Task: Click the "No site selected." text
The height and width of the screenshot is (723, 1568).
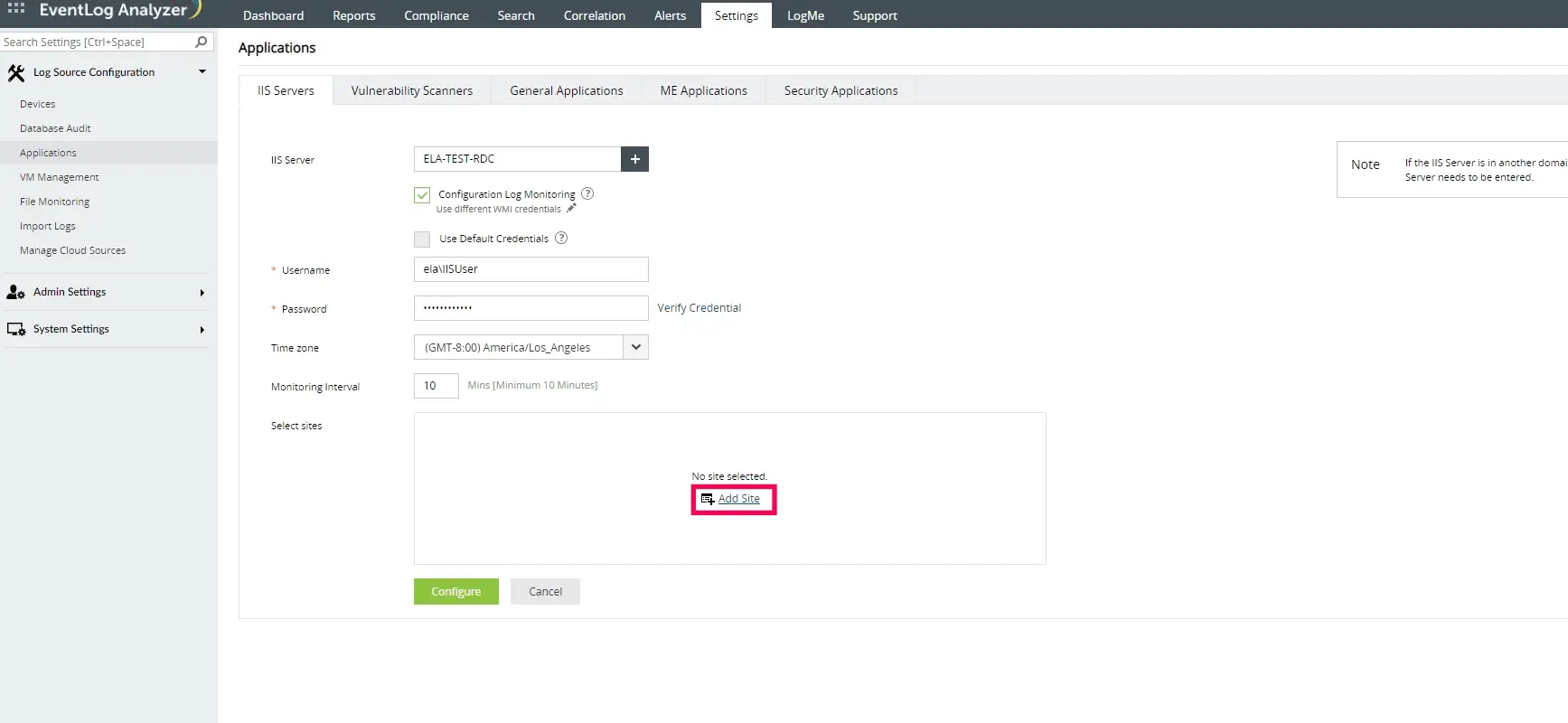Action: coord(729,476)
